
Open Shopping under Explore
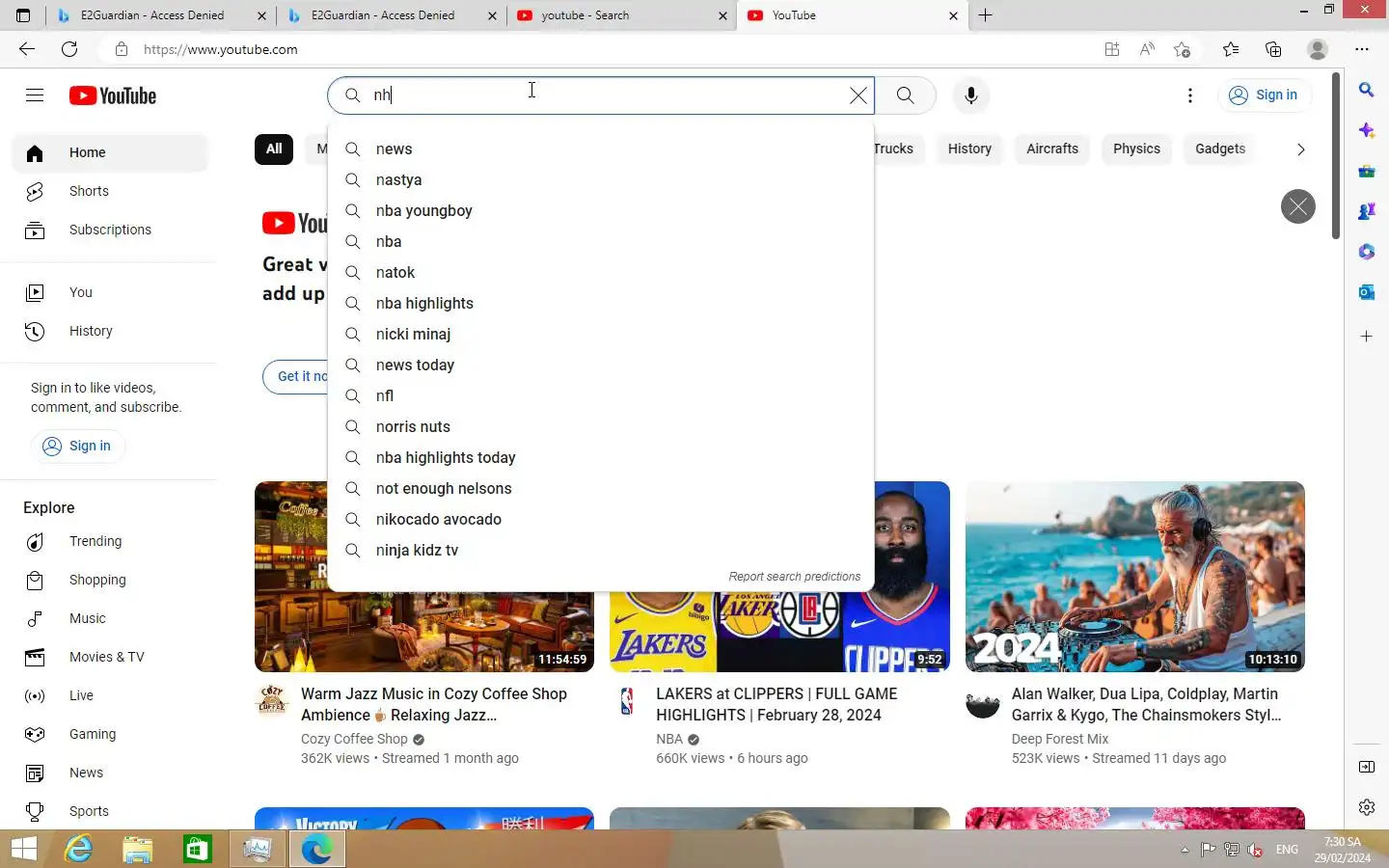point(110,580)
